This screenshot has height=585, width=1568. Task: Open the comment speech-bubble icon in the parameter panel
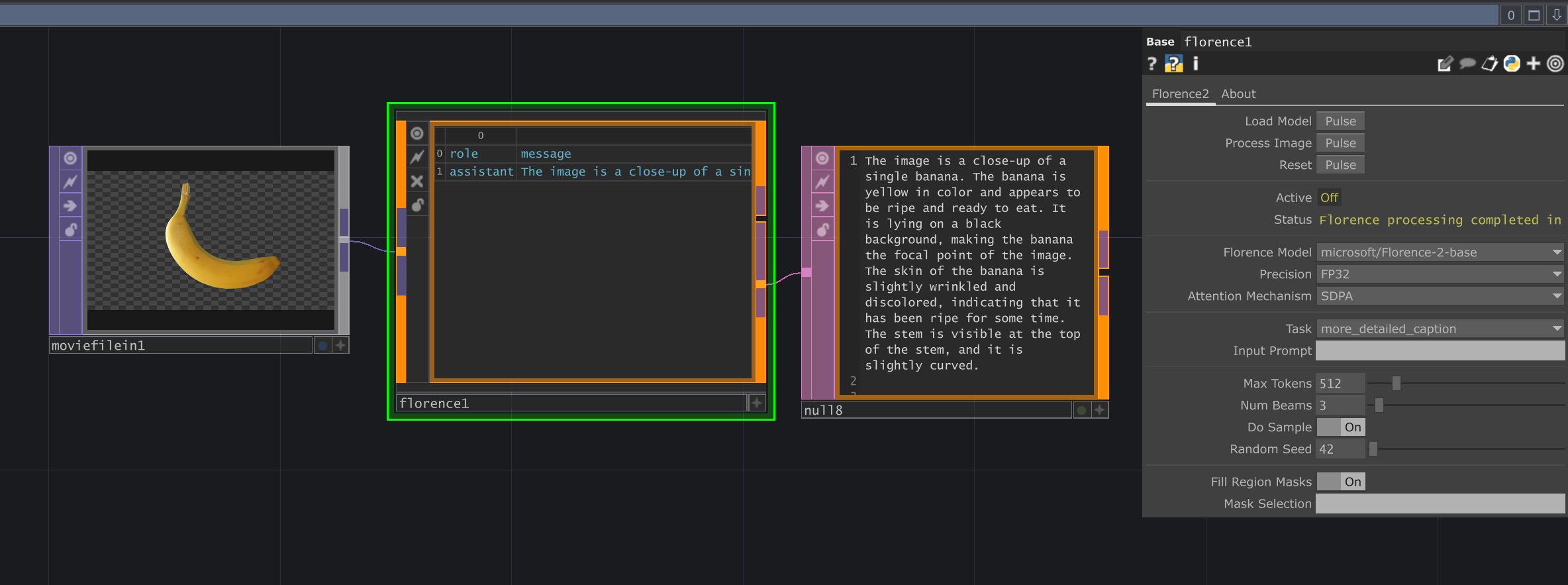click(x=1467, y=64)
